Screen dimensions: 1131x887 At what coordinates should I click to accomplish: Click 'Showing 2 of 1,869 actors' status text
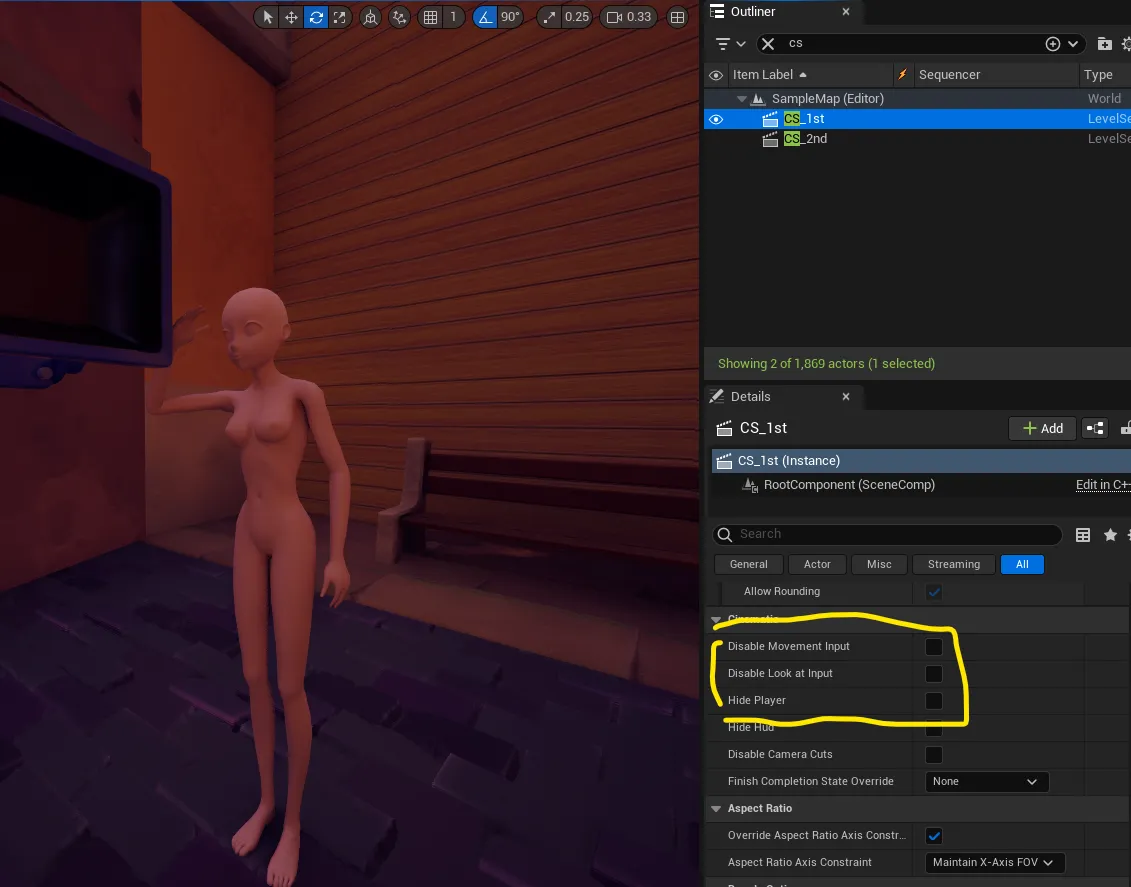827,364
